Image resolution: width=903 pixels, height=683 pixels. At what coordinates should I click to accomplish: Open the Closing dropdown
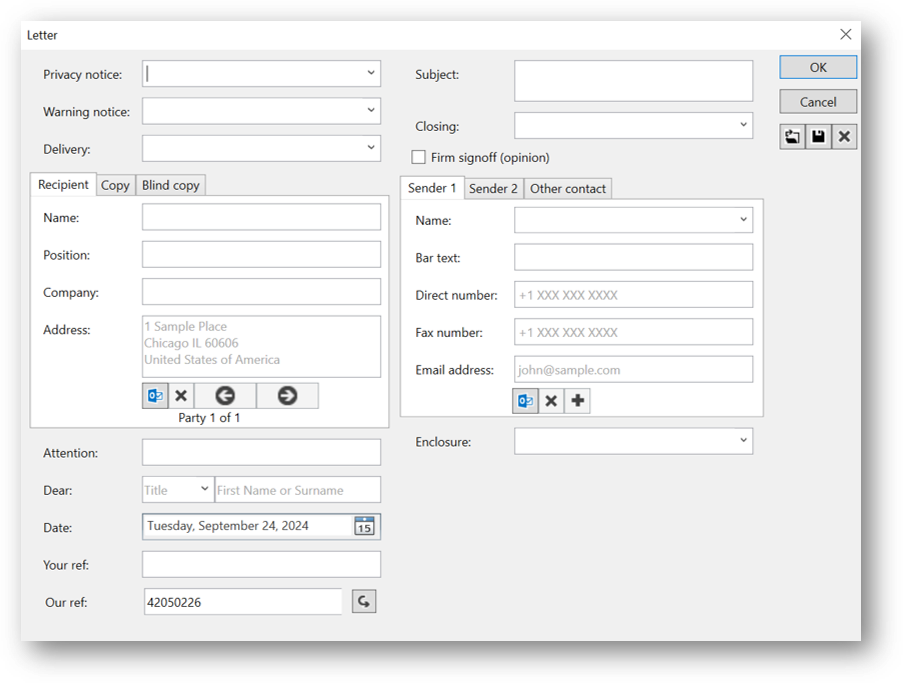pos(743,125)
